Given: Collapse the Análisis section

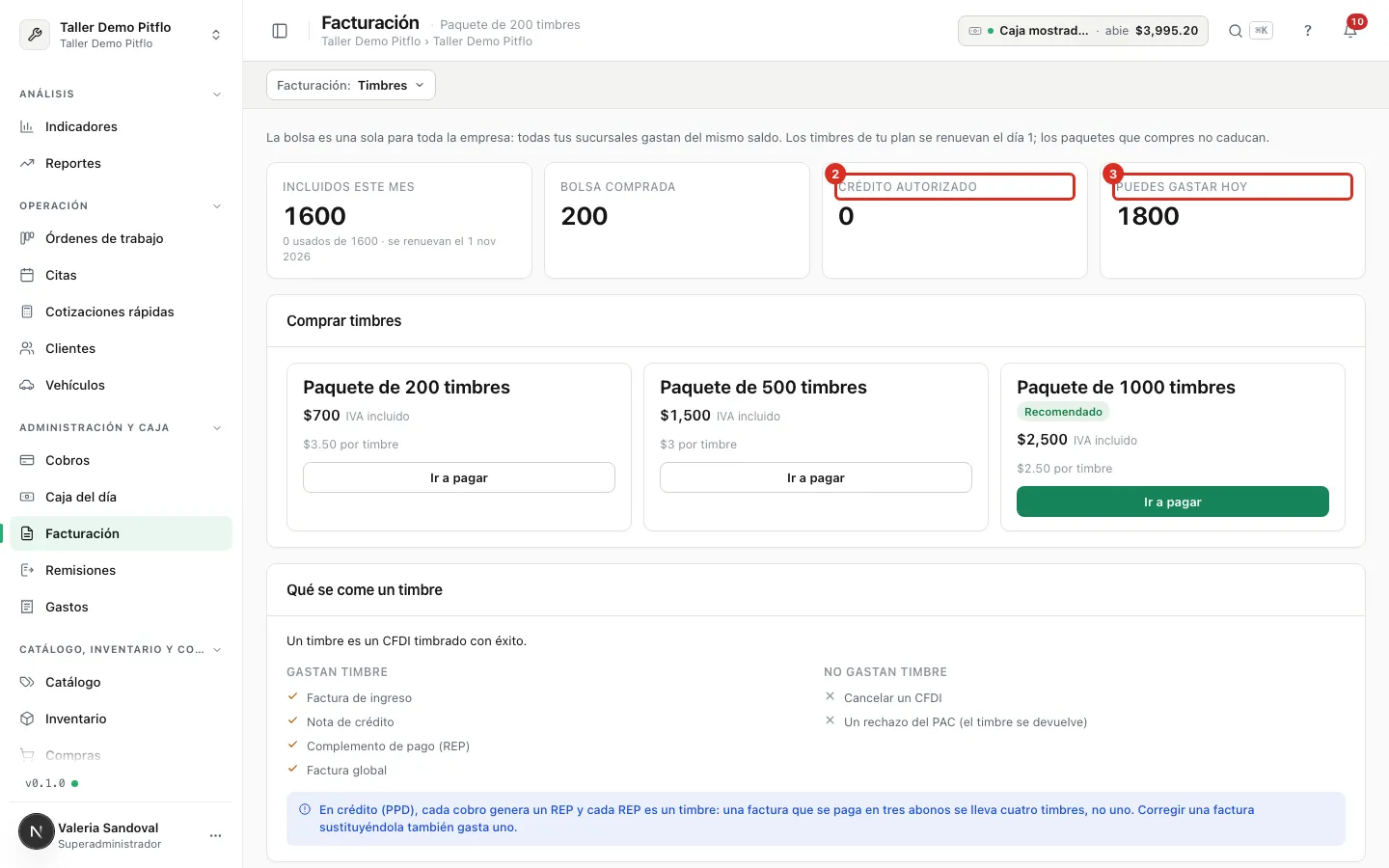Looking at the screenshot, I should point(217,95).
